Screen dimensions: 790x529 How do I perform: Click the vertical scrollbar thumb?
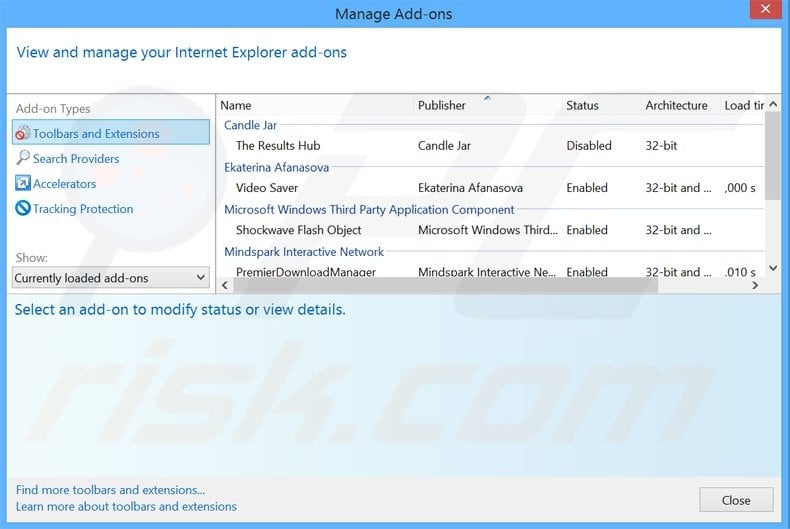pyautogui.click(x=773, y=156)
